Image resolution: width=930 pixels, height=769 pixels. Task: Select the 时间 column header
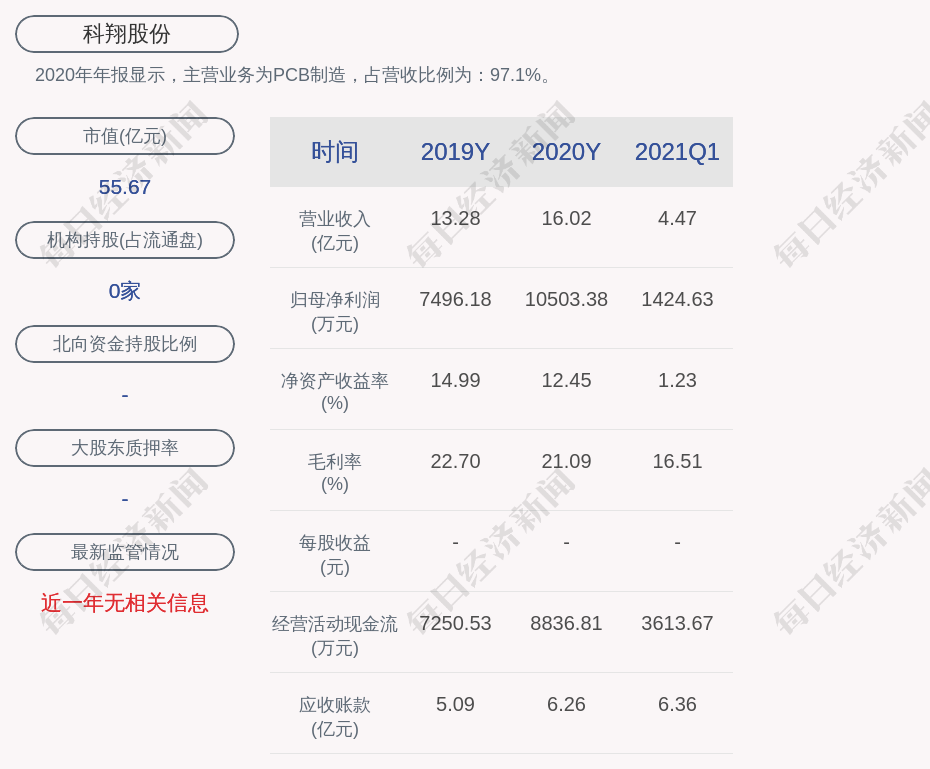click(x=334, y=152)
